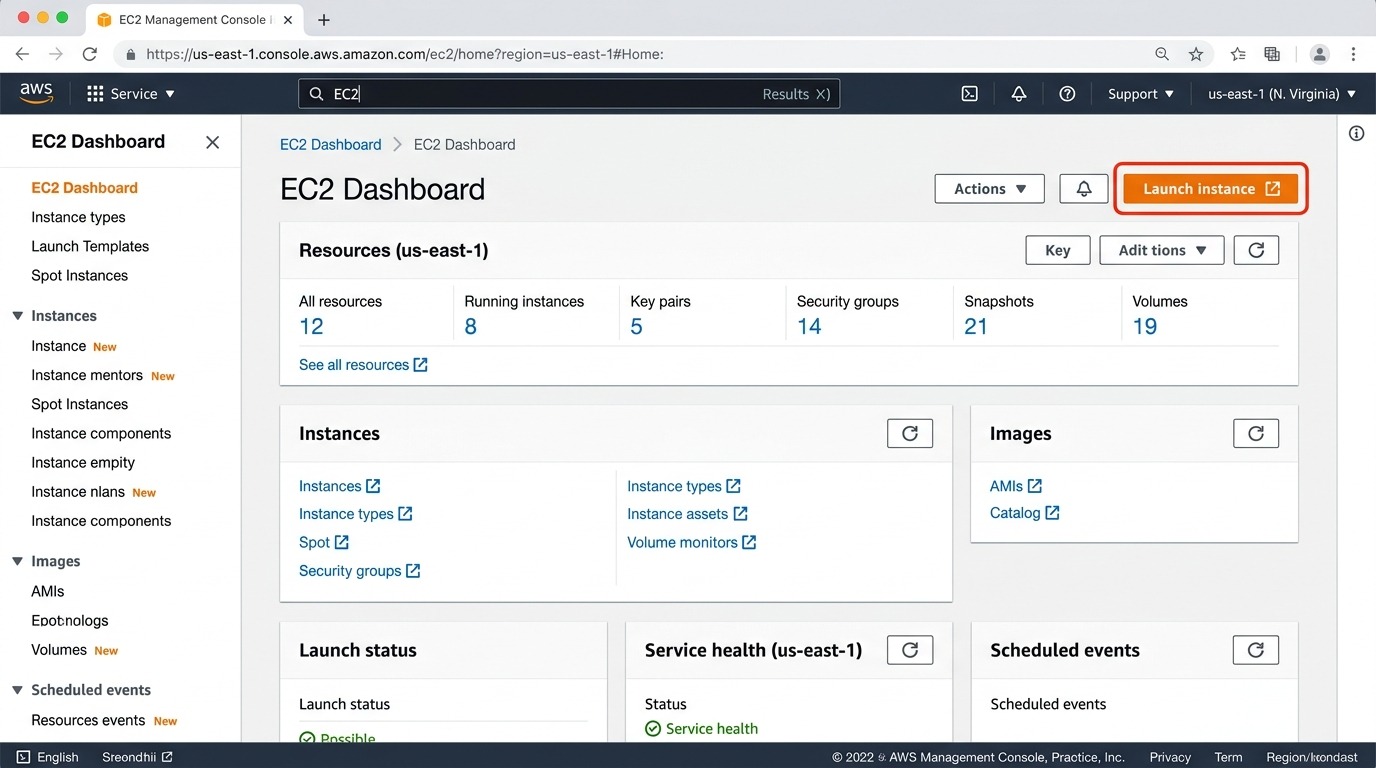Open the CloudShell terminal icon
1376x768 pixels.
[x=969, y=94]
